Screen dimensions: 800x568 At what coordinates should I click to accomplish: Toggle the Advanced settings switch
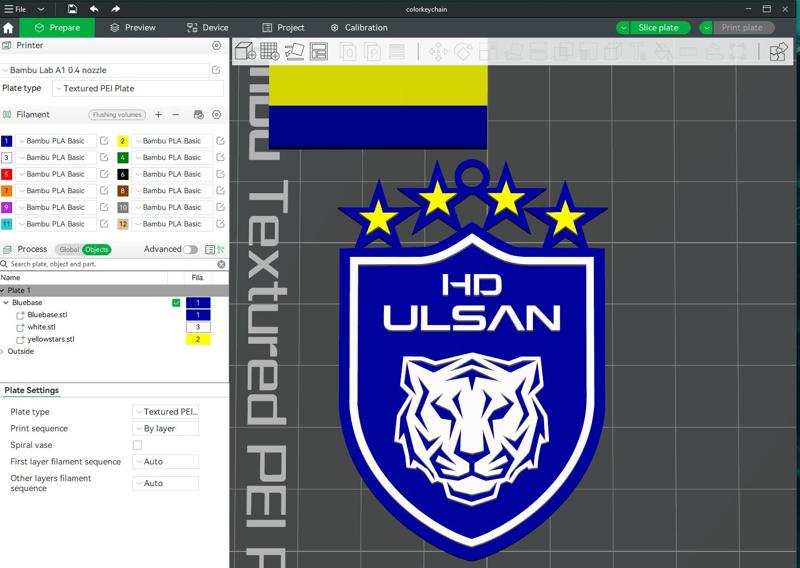click(x=190, y=250)
